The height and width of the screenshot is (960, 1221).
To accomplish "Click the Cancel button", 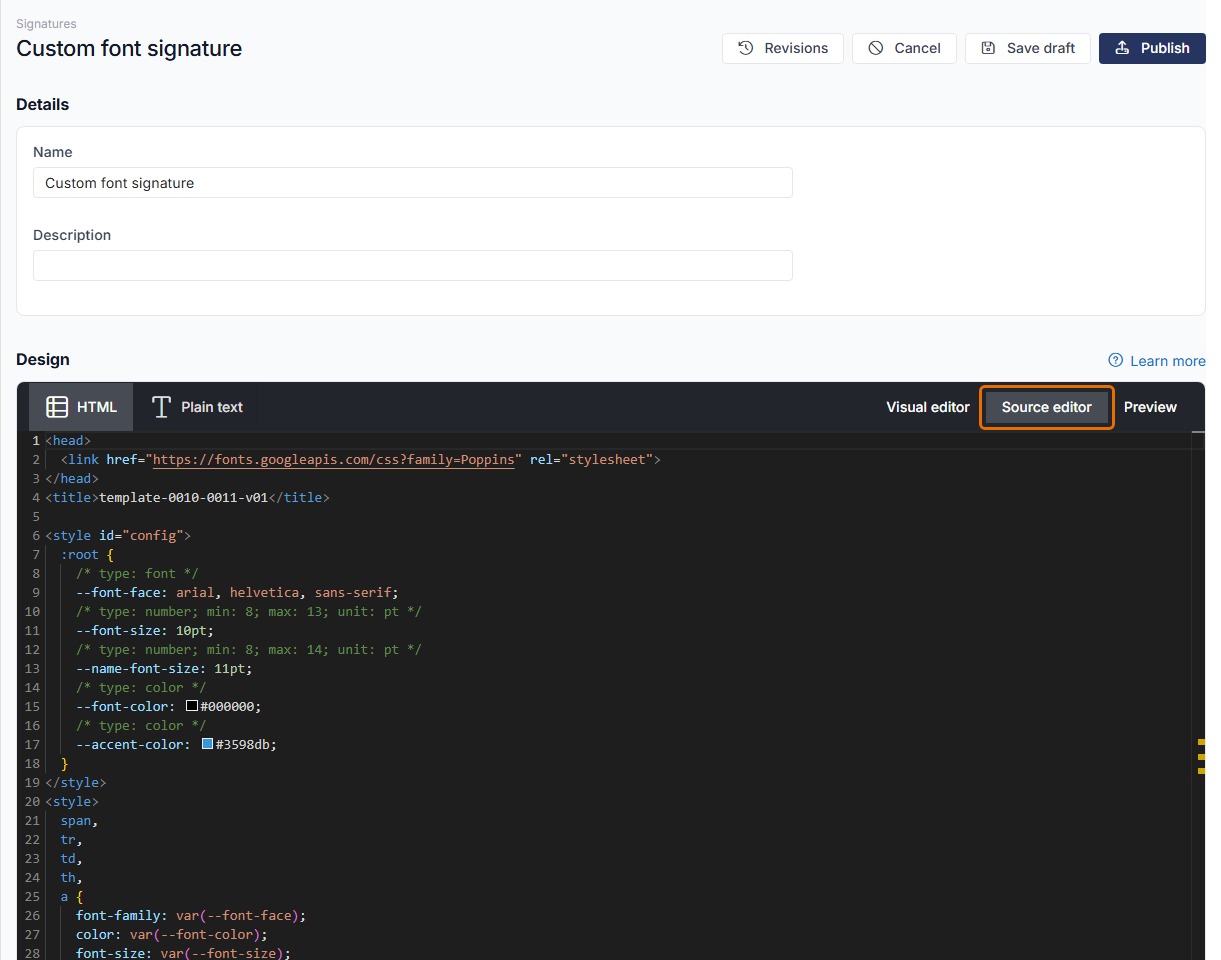I will tap(904, 48).
